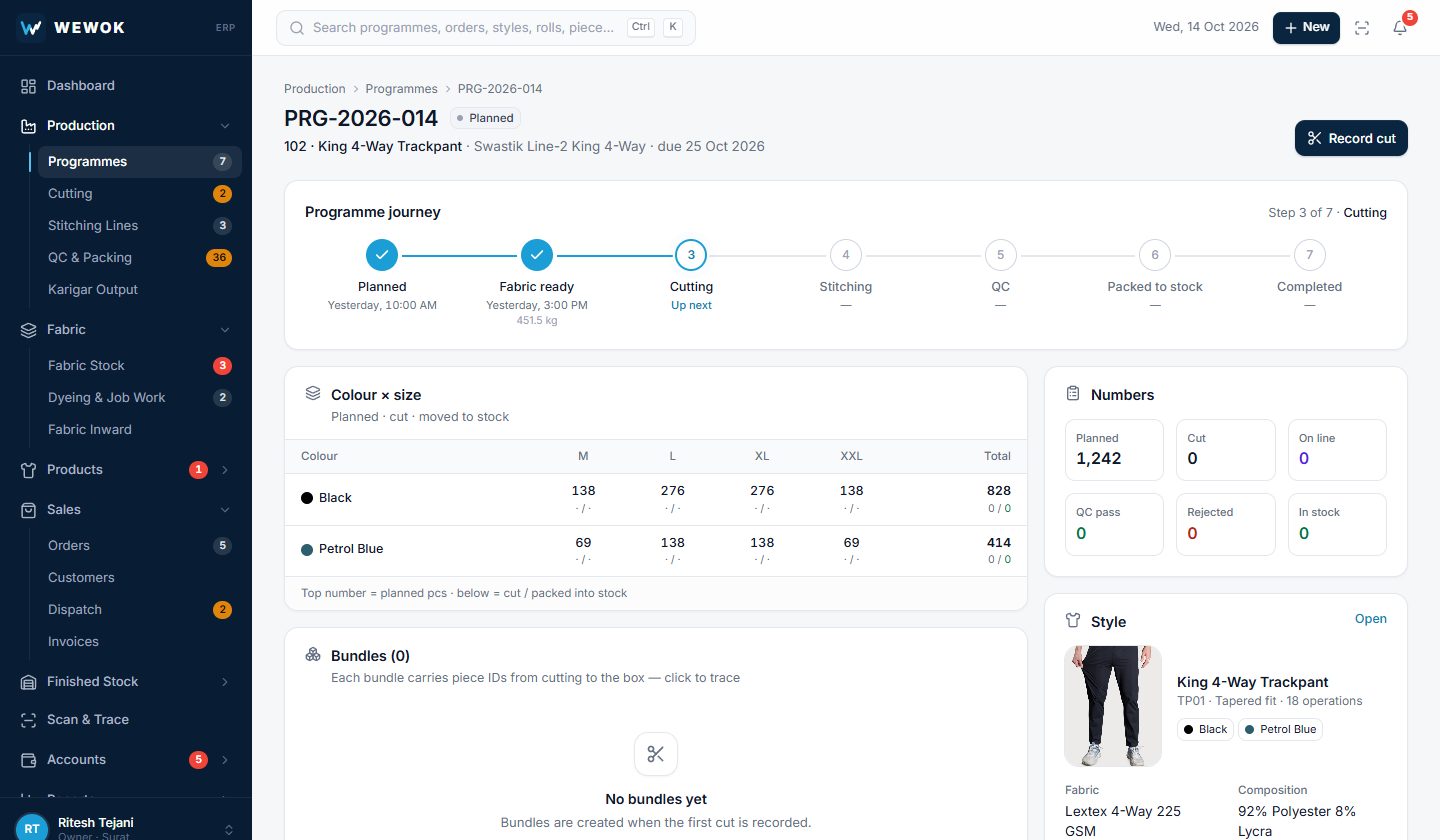Expand the Accounts section chevron
The height and width of the screenshot is (840, 1440).
(225, 760)
